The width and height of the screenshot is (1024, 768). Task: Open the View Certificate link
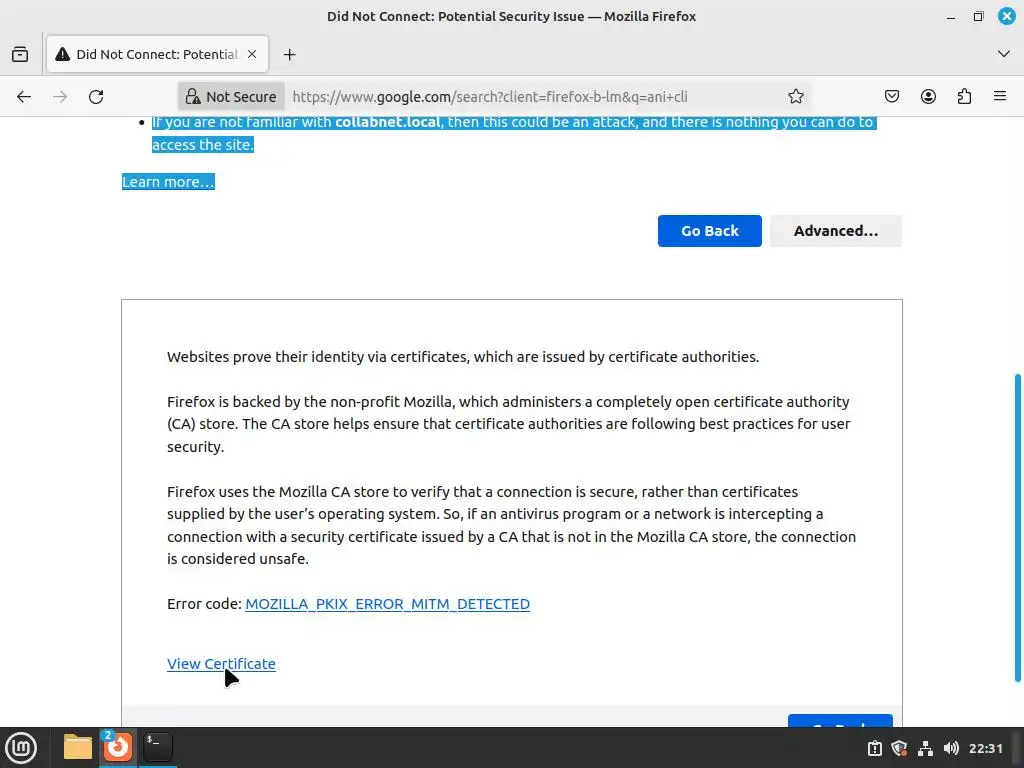tap(221, 664)
